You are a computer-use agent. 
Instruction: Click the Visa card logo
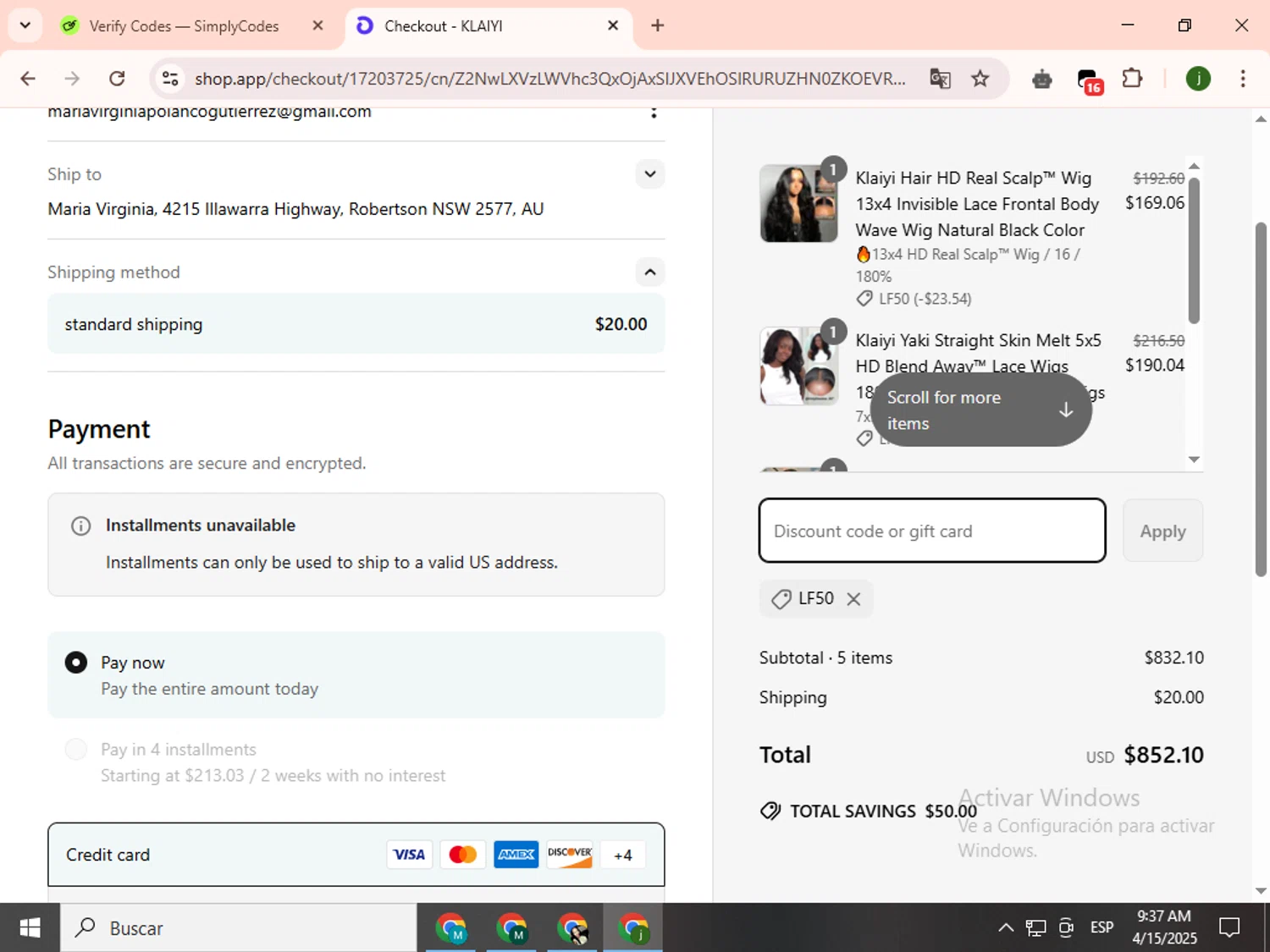[409, 855]
